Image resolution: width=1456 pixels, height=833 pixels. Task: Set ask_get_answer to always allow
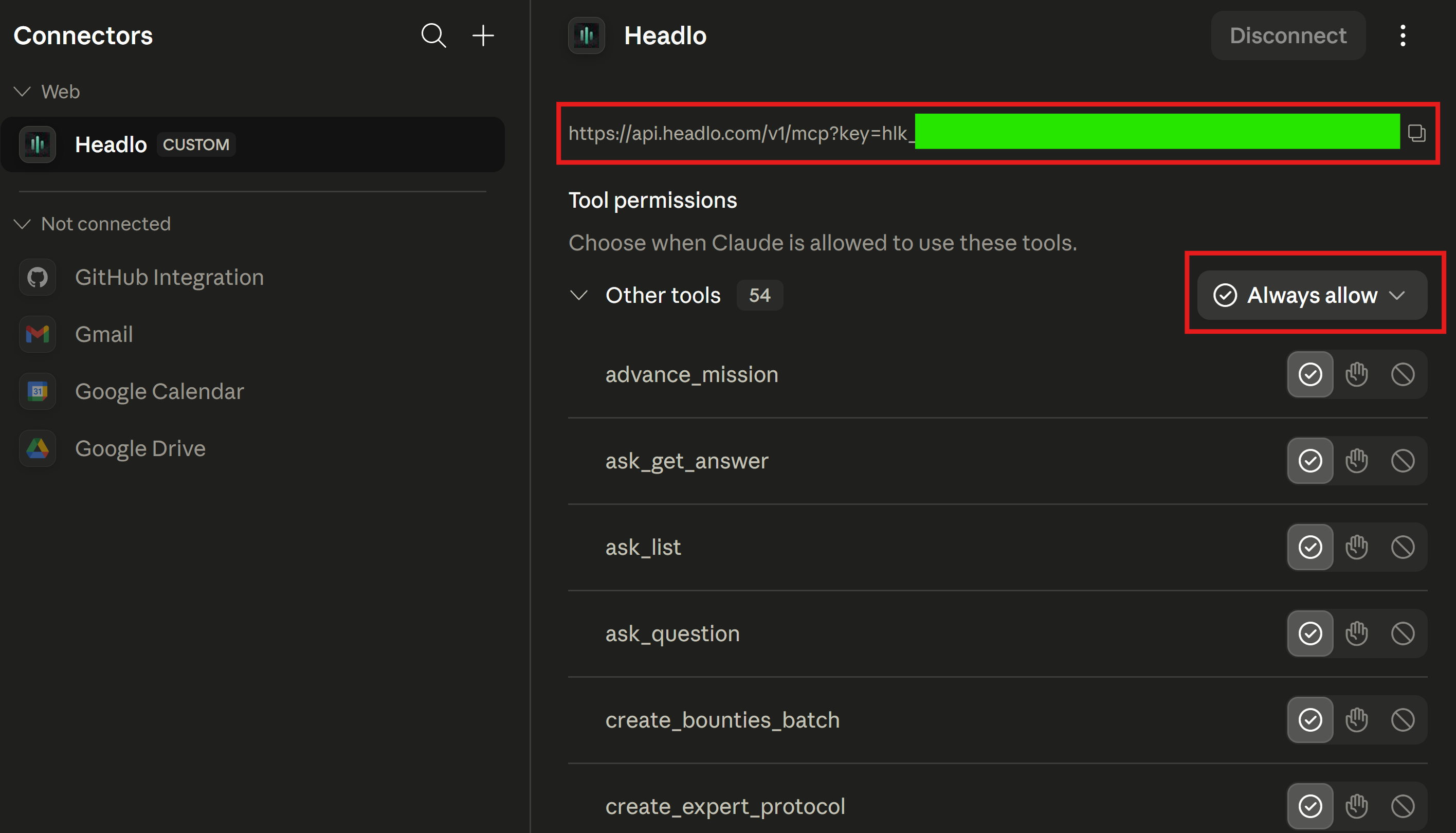[x=1310, y=461]
